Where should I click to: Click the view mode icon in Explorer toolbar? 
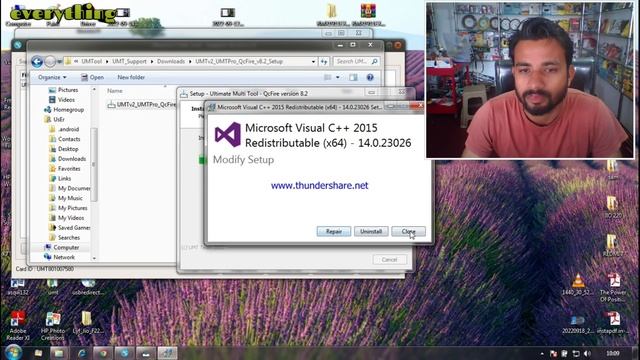pos(328,77)
